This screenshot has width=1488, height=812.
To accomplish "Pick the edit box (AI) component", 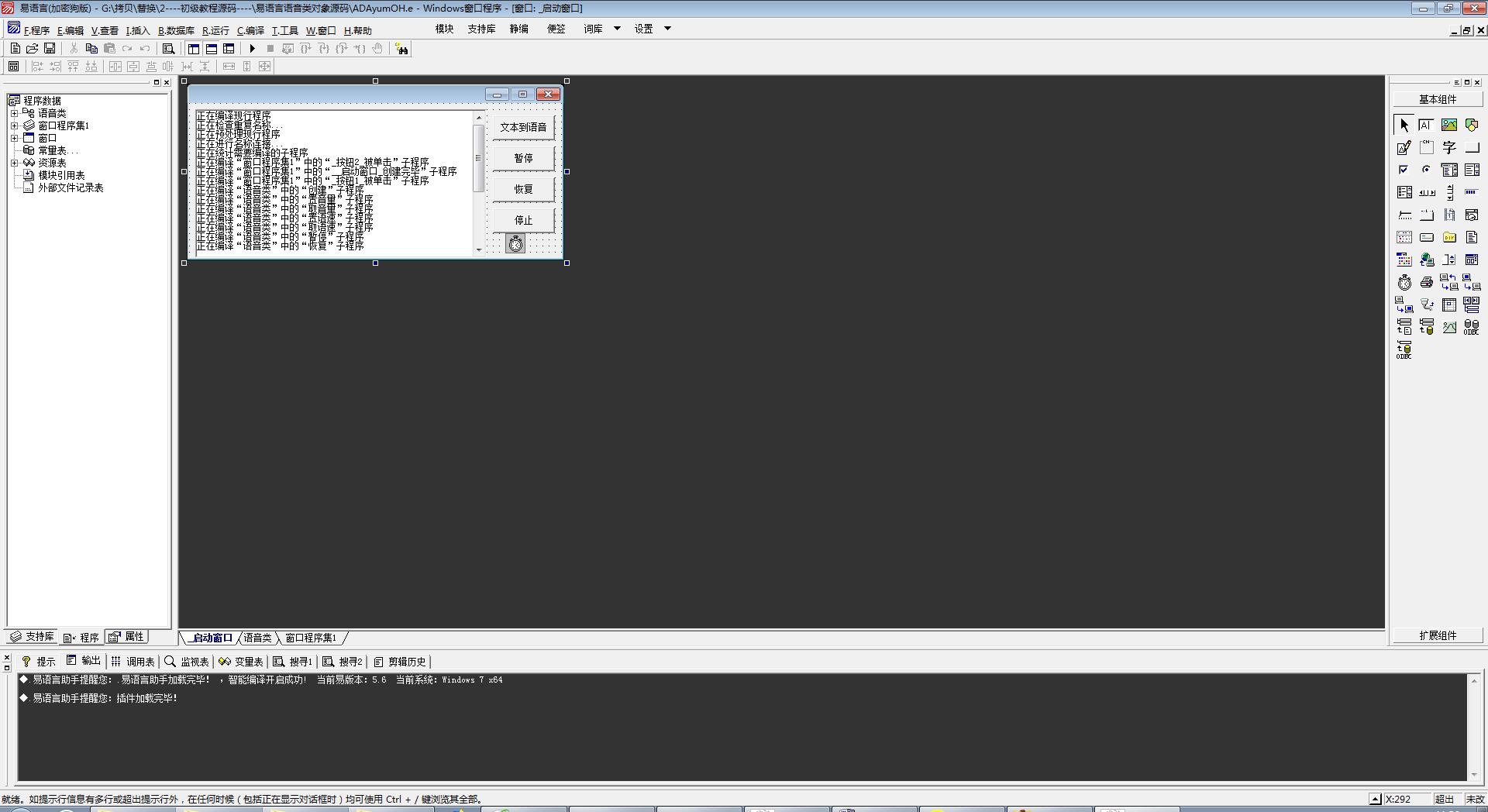I will click(1426, 125).
